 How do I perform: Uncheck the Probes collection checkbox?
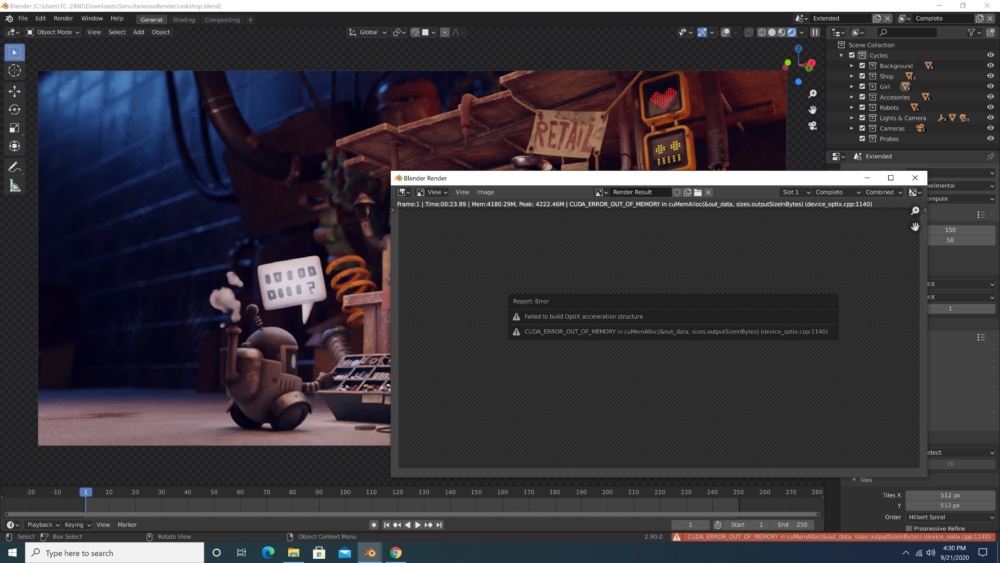point(862,138)
